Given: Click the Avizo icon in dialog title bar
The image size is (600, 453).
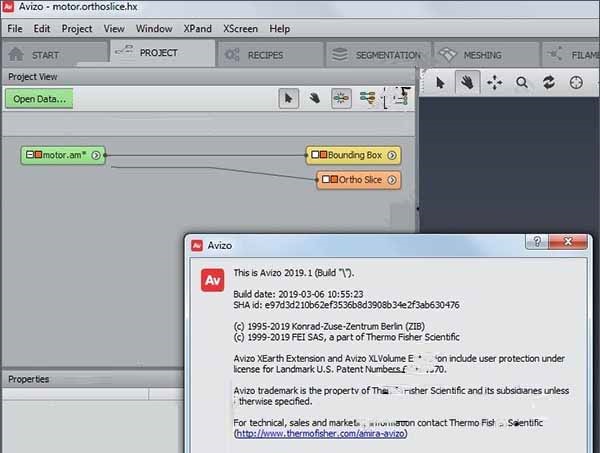Looking at the screenshot, I should point(197,245).
